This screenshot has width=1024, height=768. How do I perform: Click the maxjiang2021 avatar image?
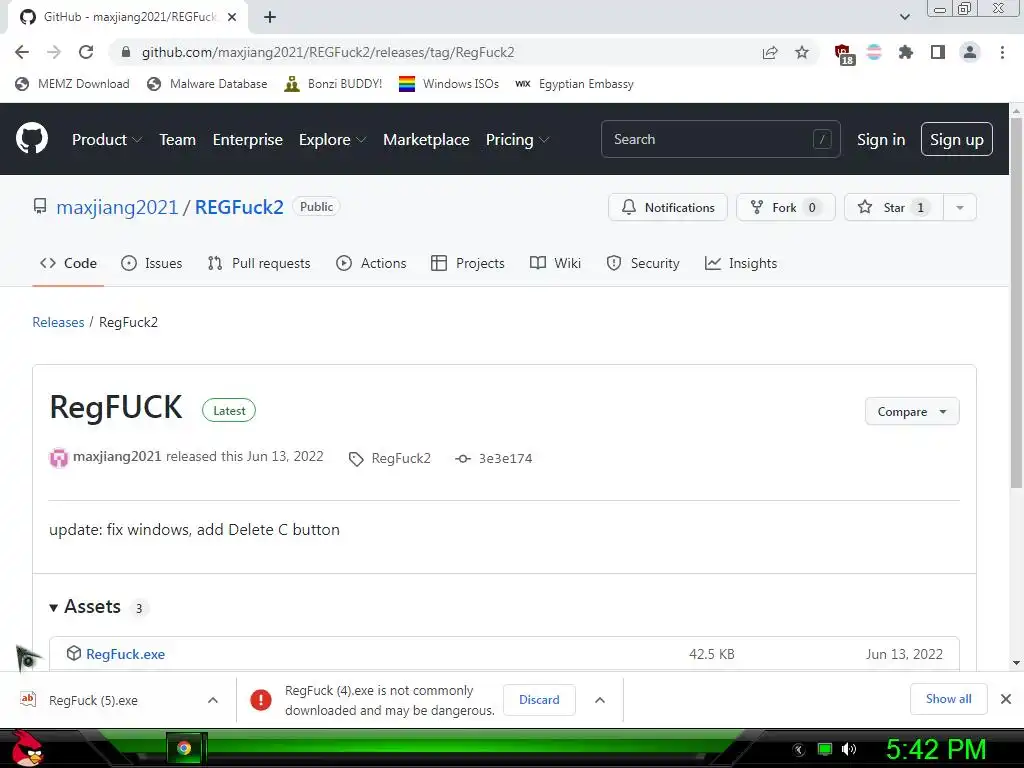click(59, 458)
